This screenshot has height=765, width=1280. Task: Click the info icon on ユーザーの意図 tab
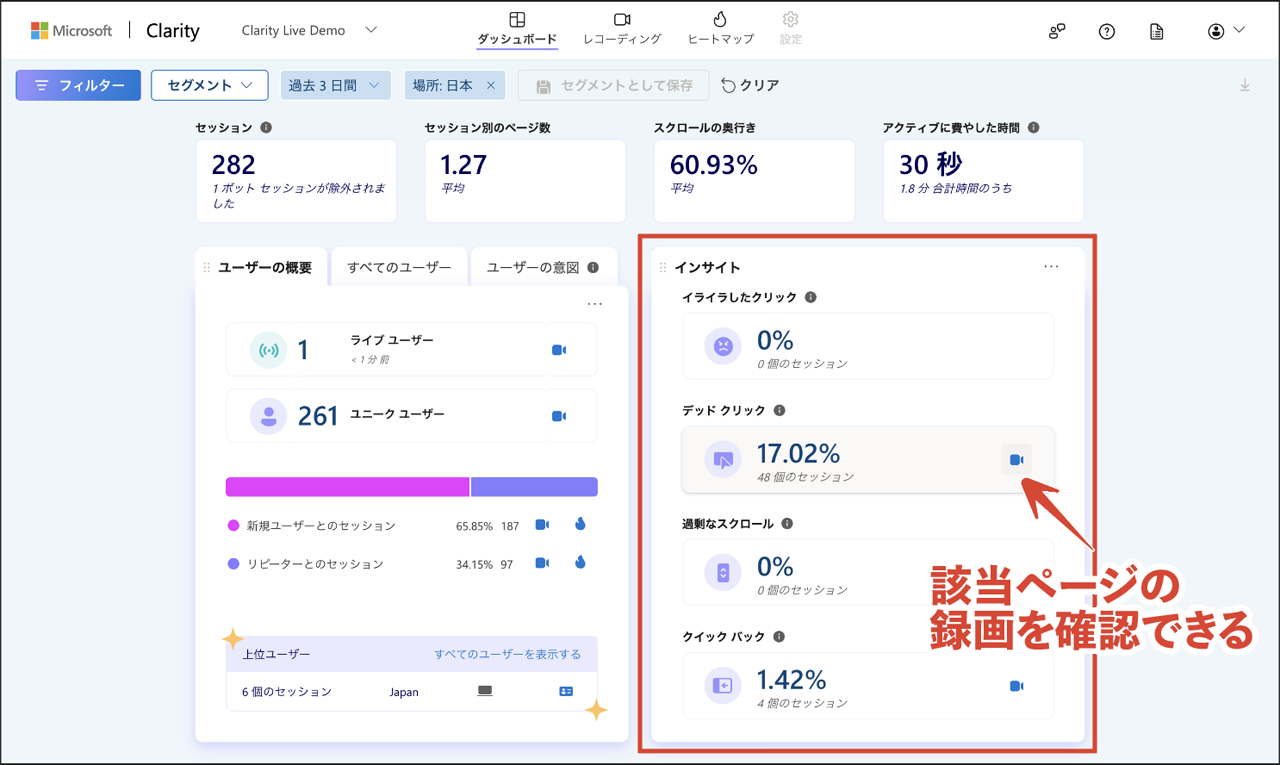[x=593, y=267]
